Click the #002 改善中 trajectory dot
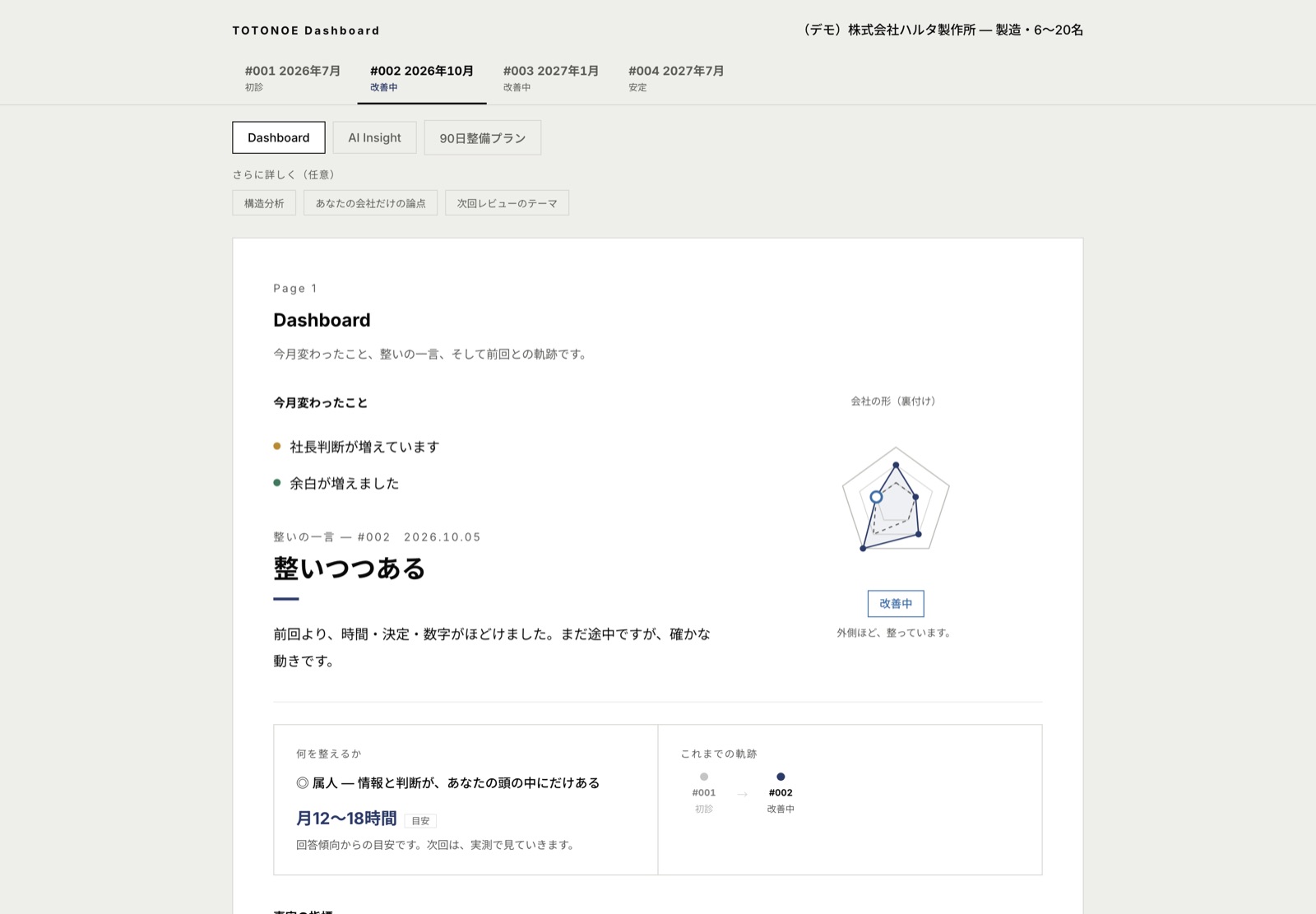The height and width of the screenshot is (914, 1316). 781,777
